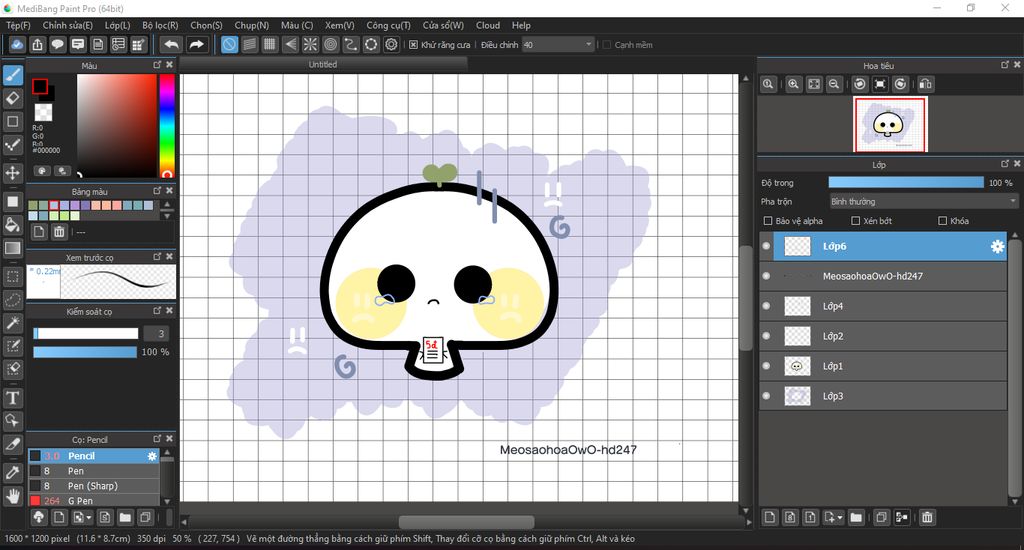
Task: Open the Pha trộn blend mode dropdown
Action: click(923, 201)
